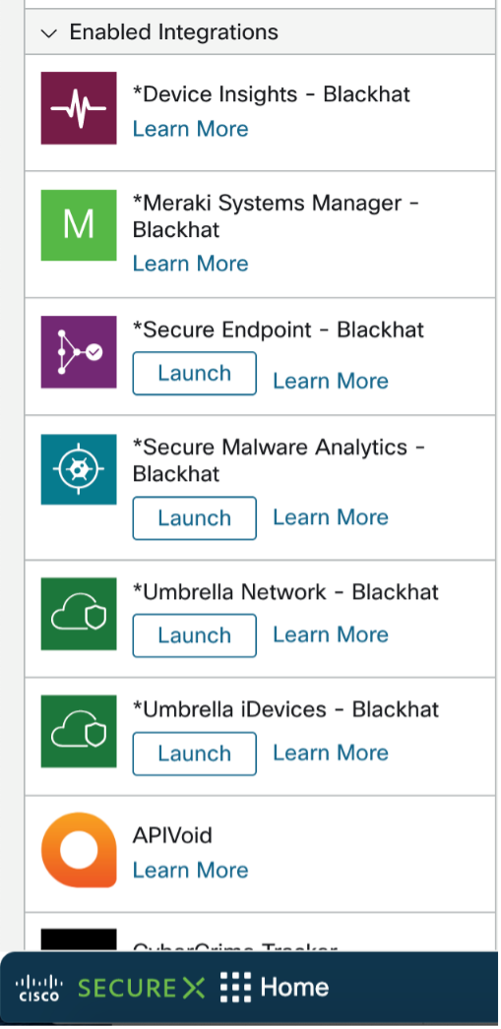501x1029 pixels.
Task: Open Learn More for Meraki Systems Manager
Action: (x=190, y=263)
